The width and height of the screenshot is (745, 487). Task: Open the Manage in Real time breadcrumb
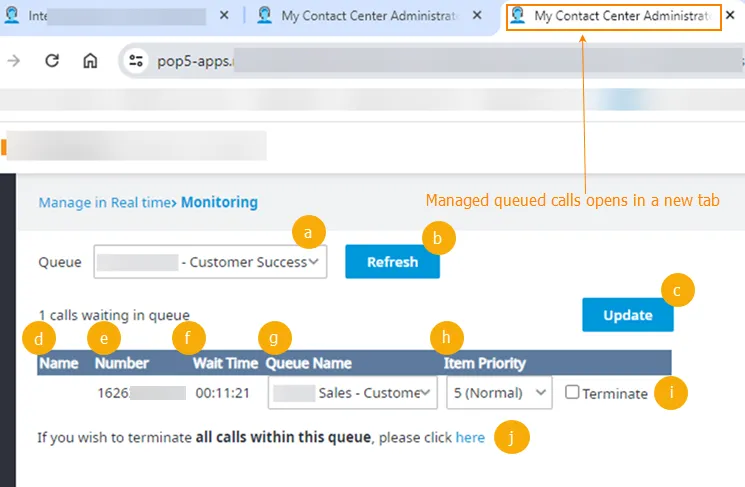(x=105, y=202)
